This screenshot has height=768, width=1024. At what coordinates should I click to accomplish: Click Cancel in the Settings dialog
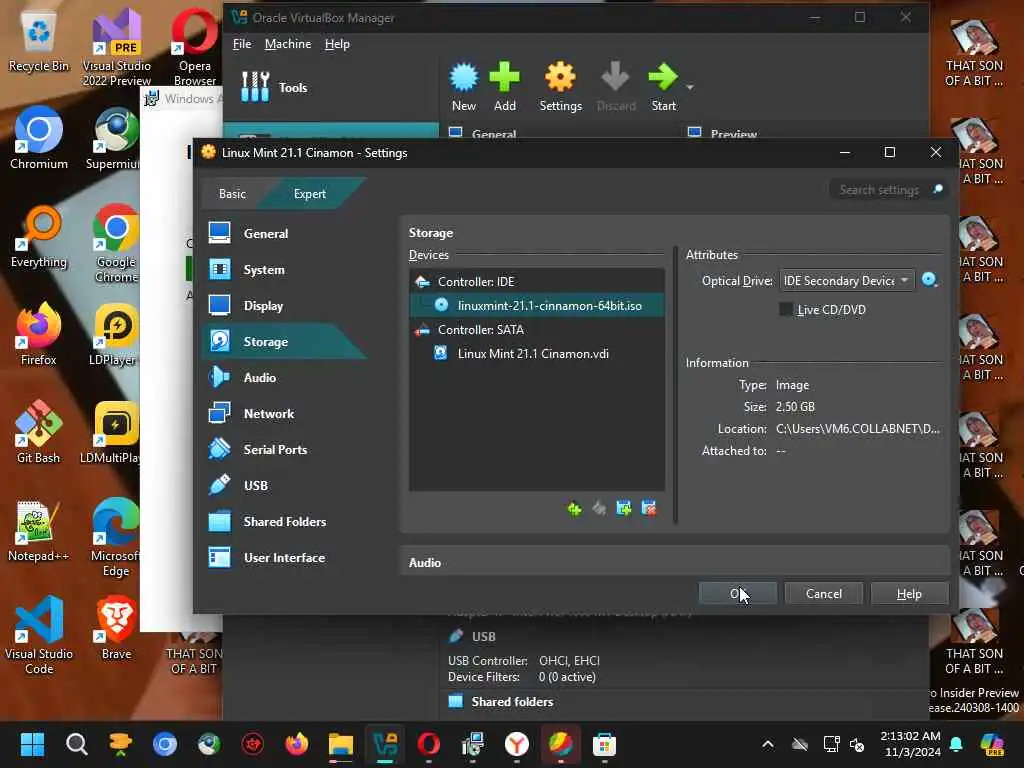tap(824, 593)
